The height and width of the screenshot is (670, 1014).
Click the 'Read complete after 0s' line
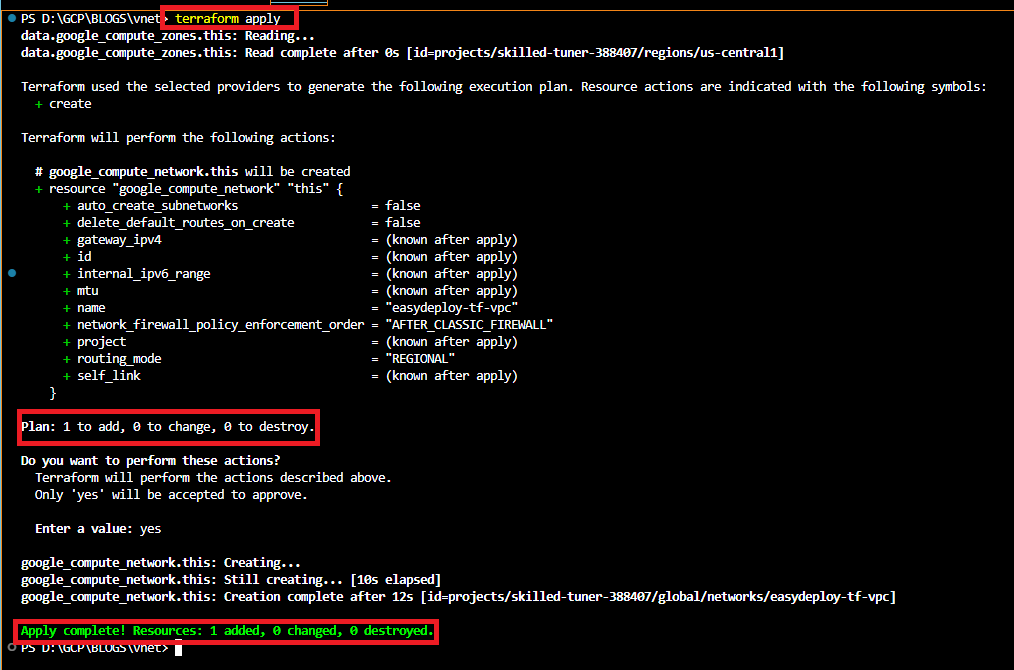coord(402,52)
